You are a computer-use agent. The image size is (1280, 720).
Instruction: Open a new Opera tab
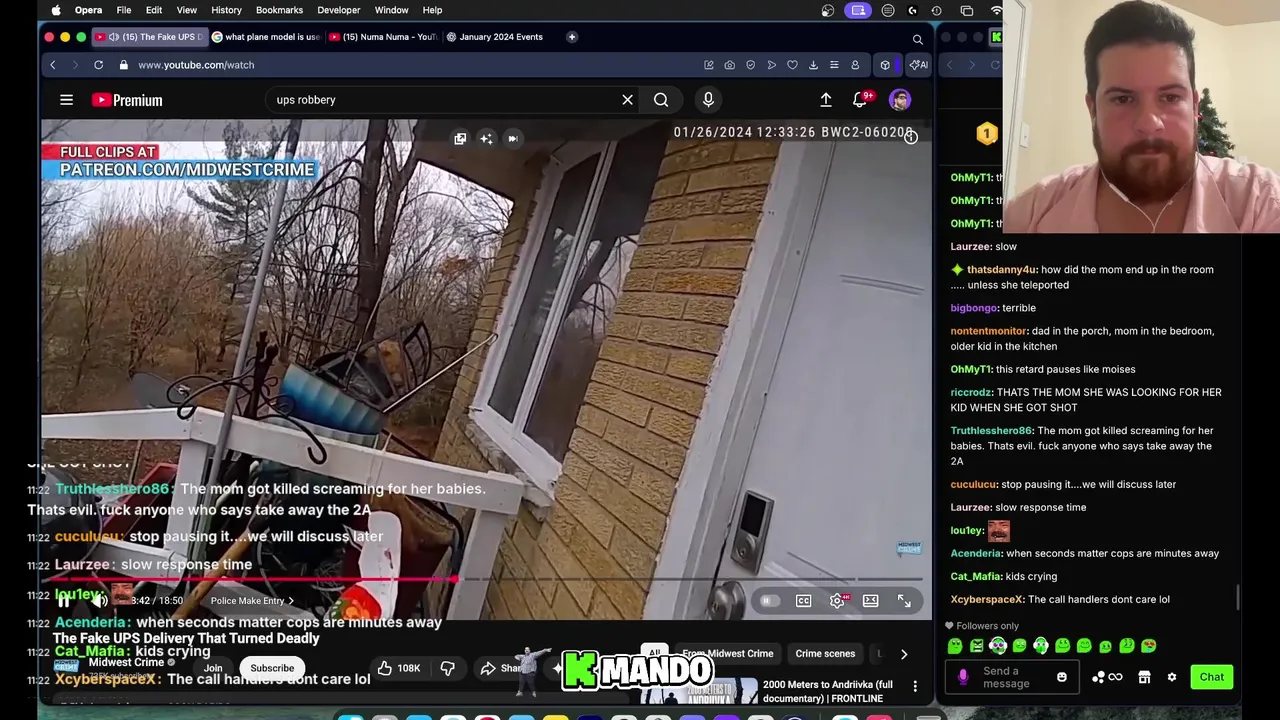click(x=572, y=37)
